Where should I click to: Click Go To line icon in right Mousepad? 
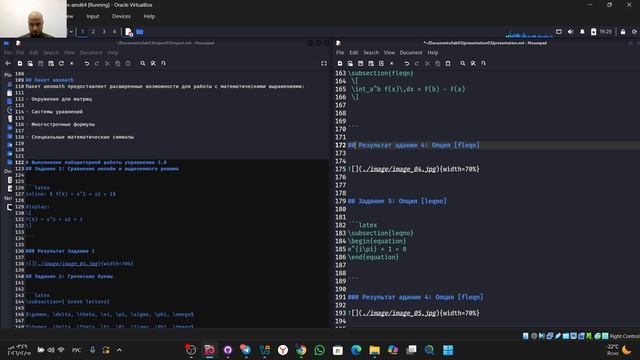point(483,63)
